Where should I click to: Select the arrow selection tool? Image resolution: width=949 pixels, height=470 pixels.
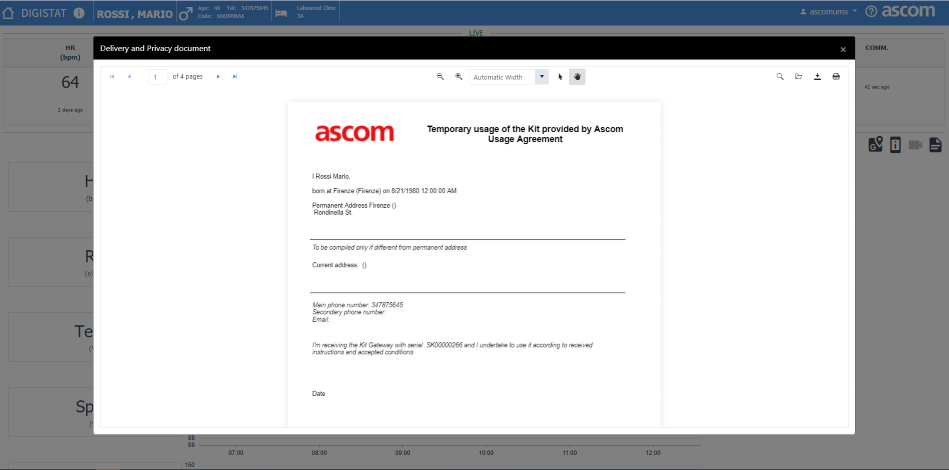tap(560, 77)
